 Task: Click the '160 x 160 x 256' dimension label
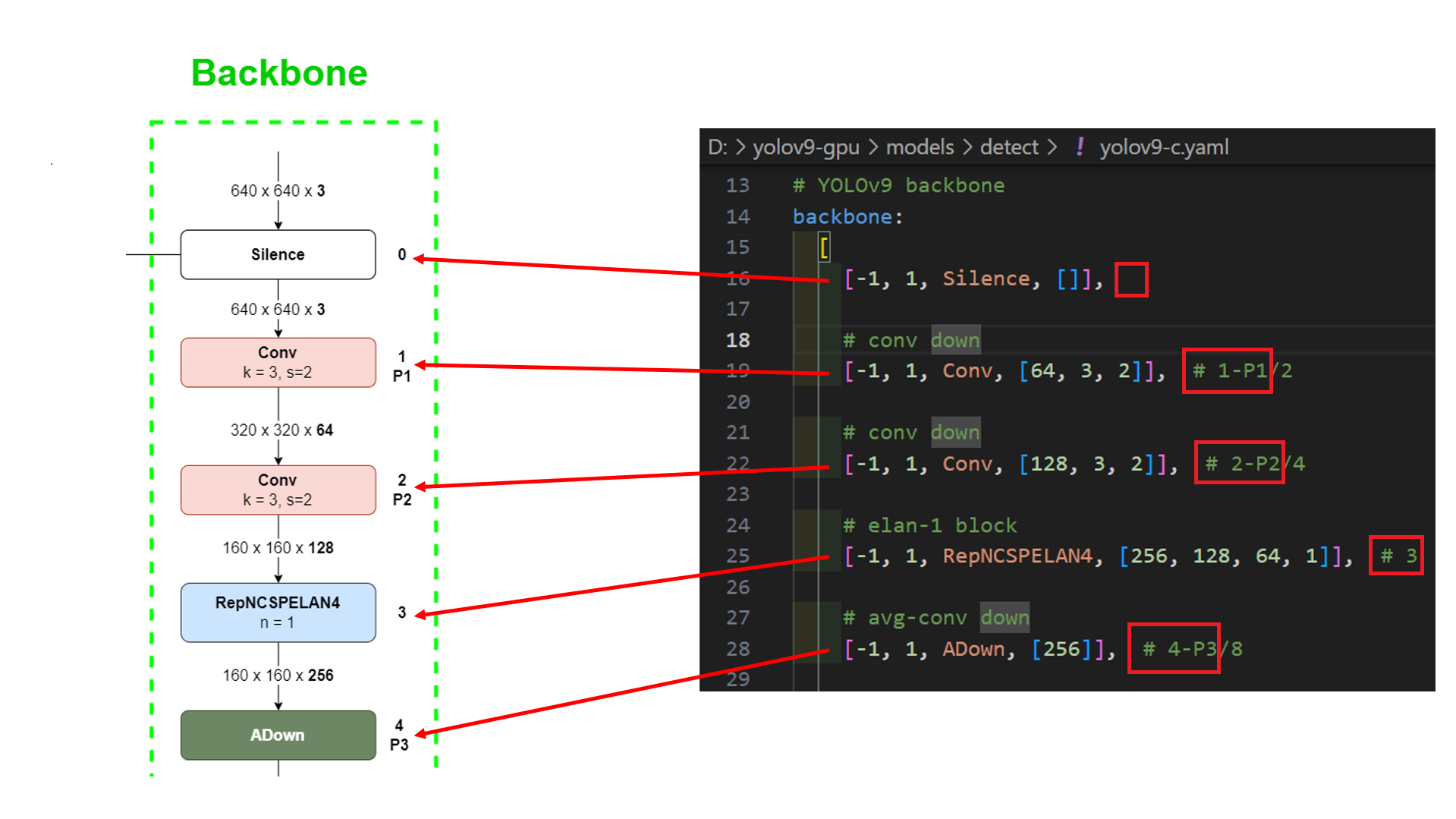278,676
